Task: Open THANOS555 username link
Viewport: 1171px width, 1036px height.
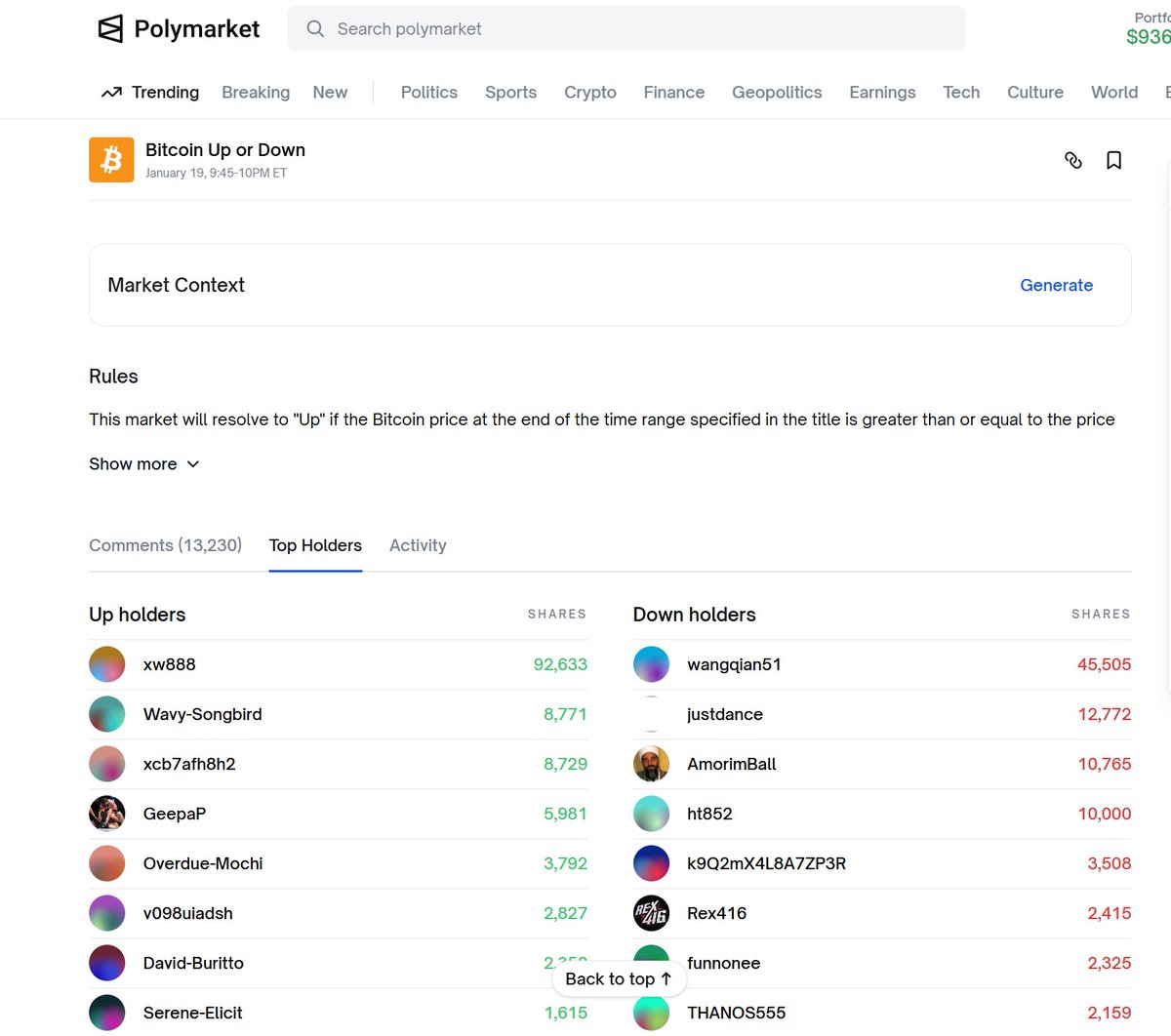Action: click(x=736, y=1013)
